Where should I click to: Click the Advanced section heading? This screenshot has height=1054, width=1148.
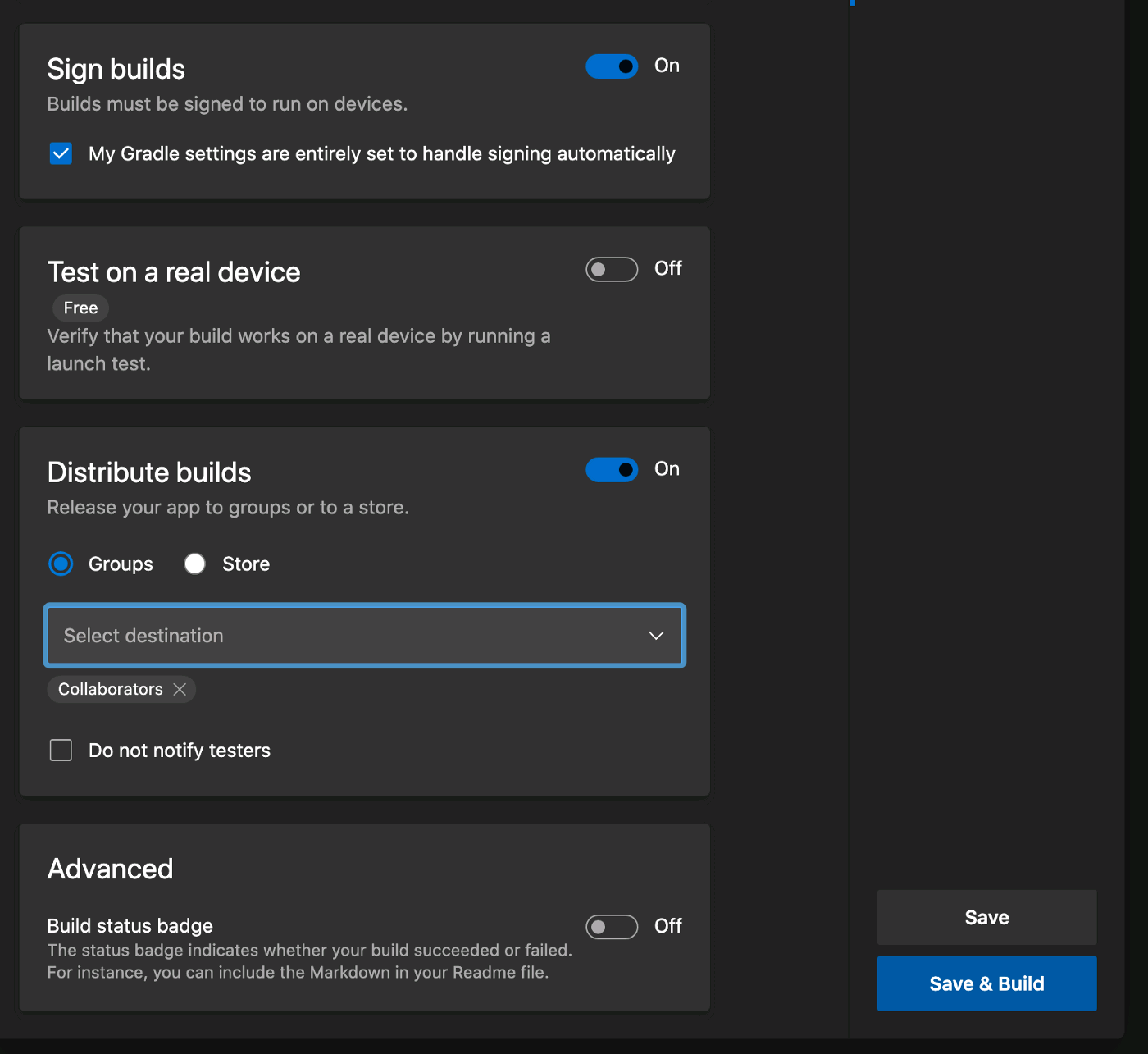[111, 869]
